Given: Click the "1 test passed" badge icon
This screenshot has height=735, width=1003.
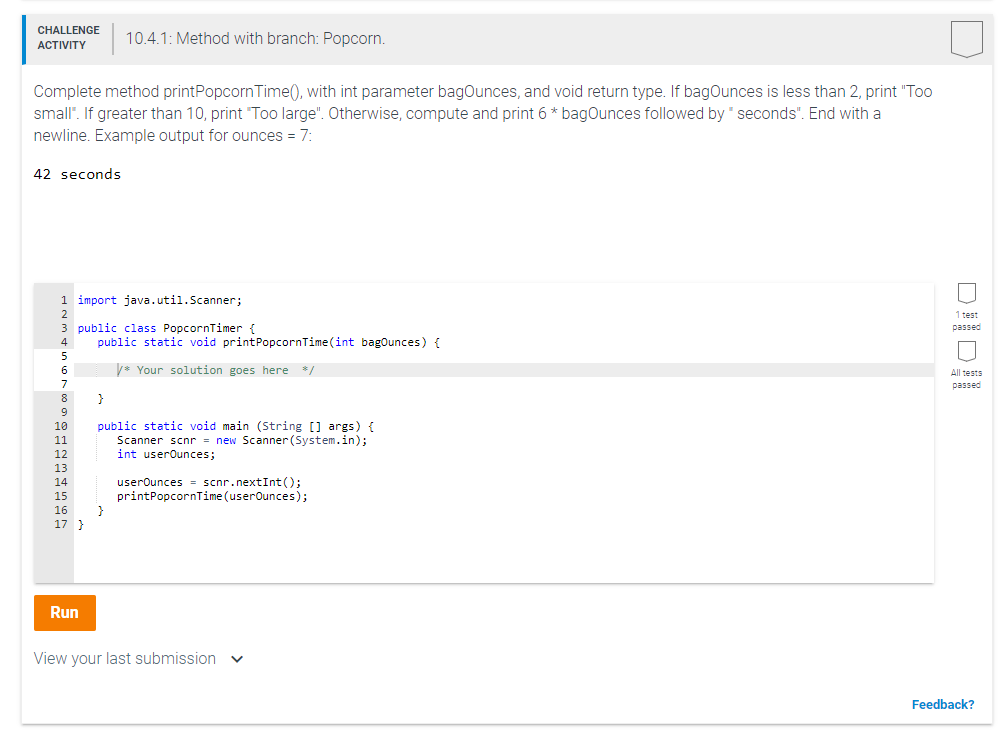Looking at the screenshot, I should coord(965,293).
